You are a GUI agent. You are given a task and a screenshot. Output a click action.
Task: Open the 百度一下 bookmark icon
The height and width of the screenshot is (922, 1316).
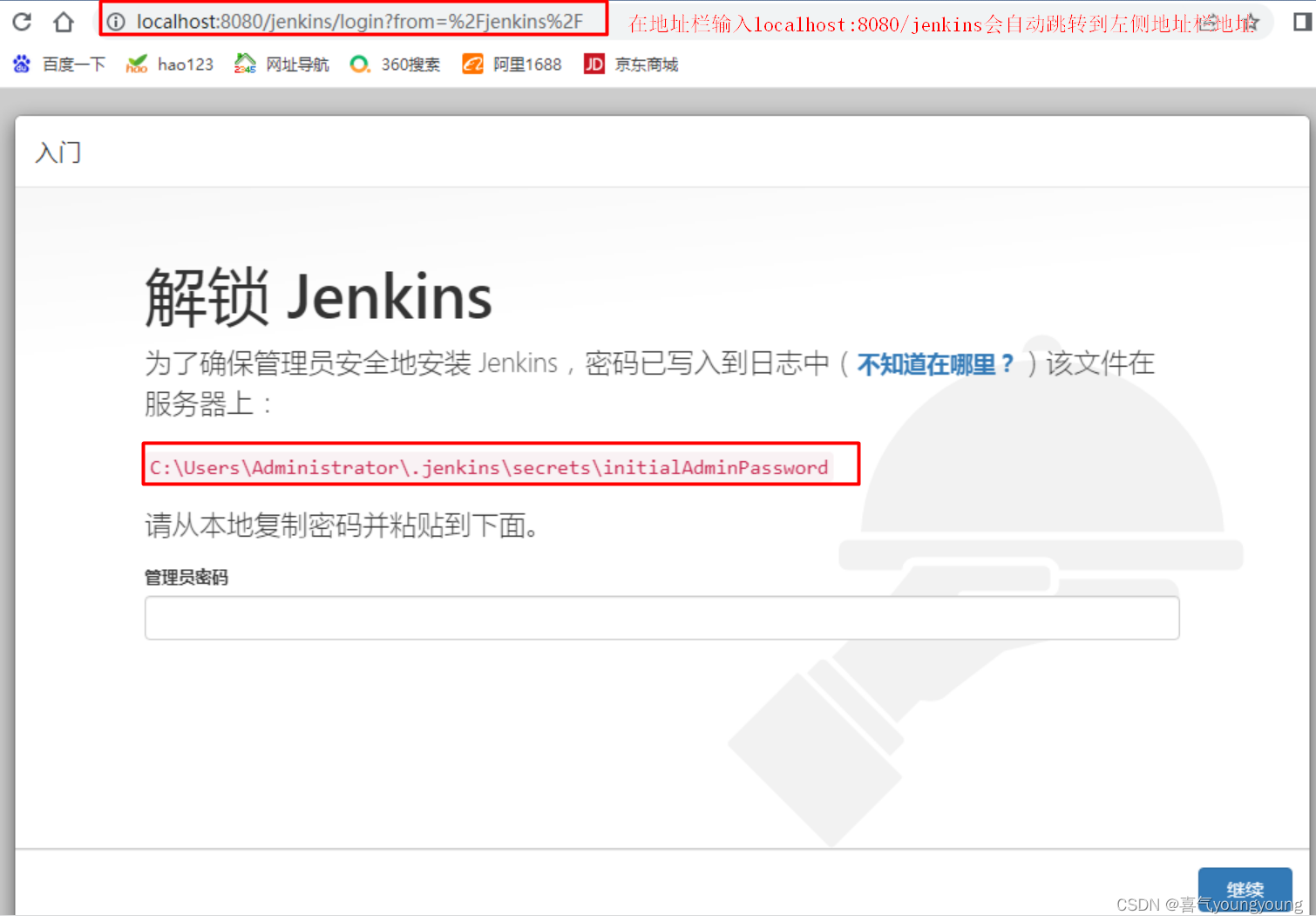[x=21, y=64]
